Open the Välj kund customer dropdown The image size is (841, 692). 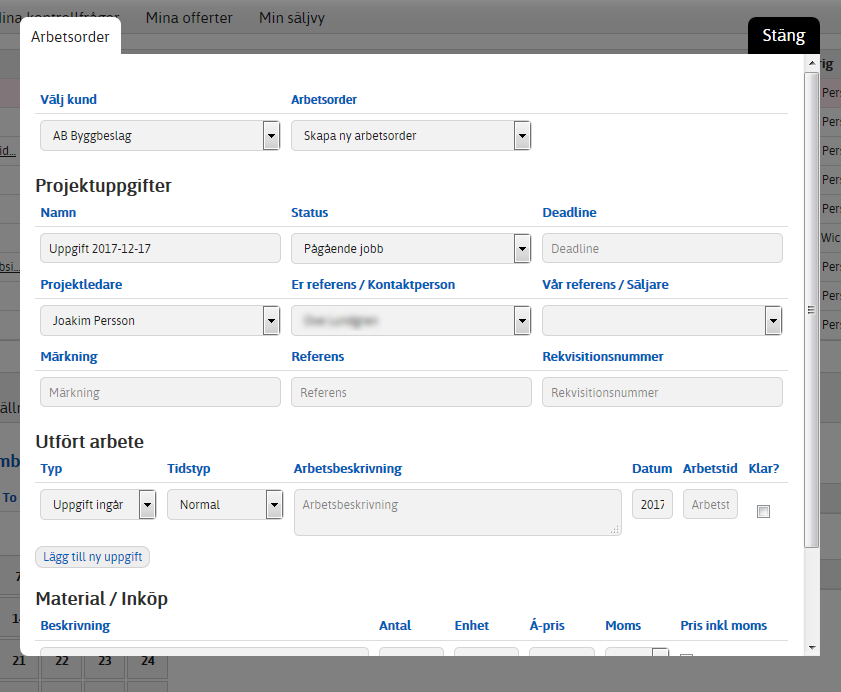pos(160,136)
